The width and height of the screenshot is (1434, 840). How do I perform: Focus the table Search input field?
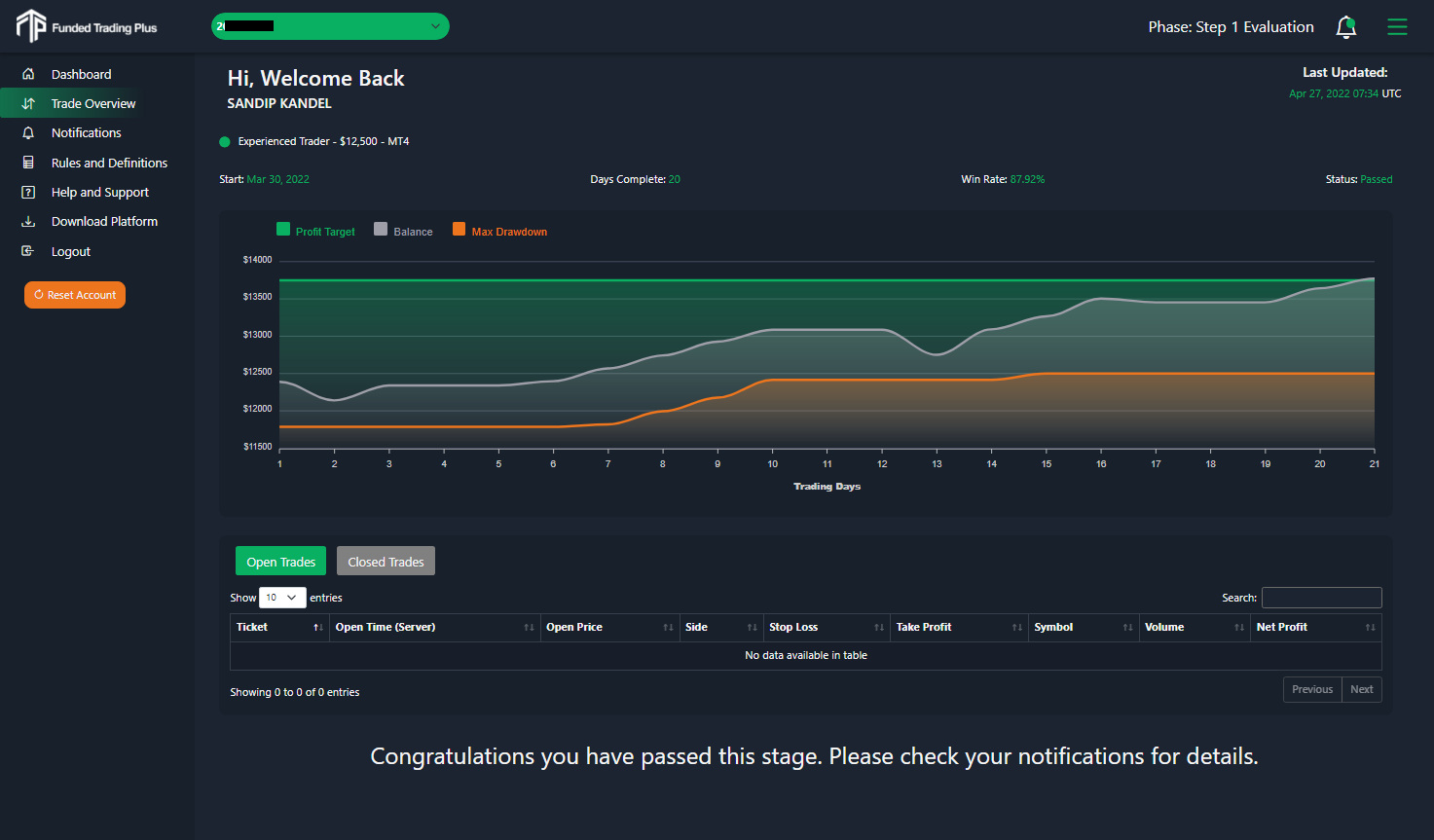[1322, 598]
